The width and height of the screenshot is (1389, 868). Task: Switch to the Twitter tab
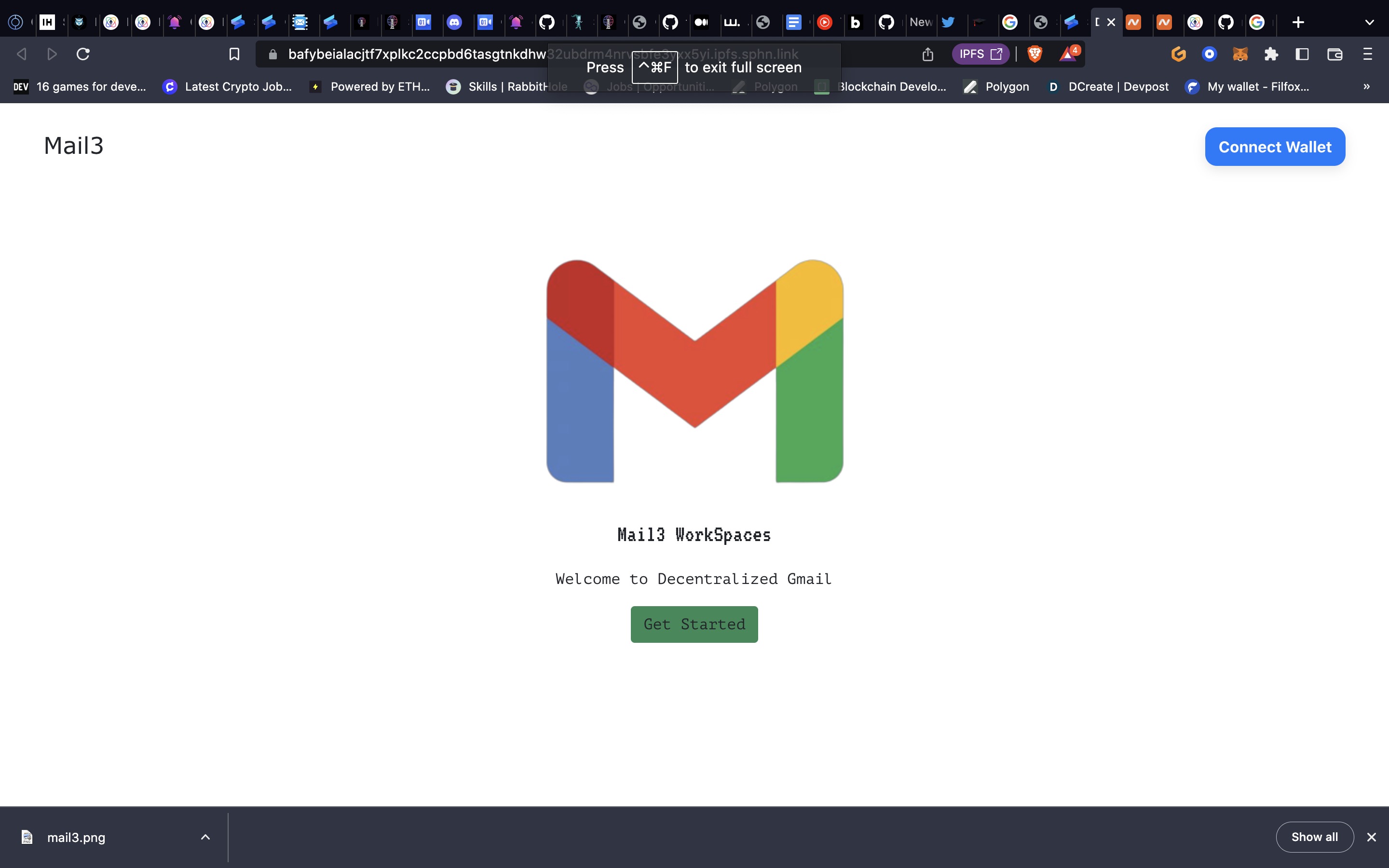click(x=948, y=22)
